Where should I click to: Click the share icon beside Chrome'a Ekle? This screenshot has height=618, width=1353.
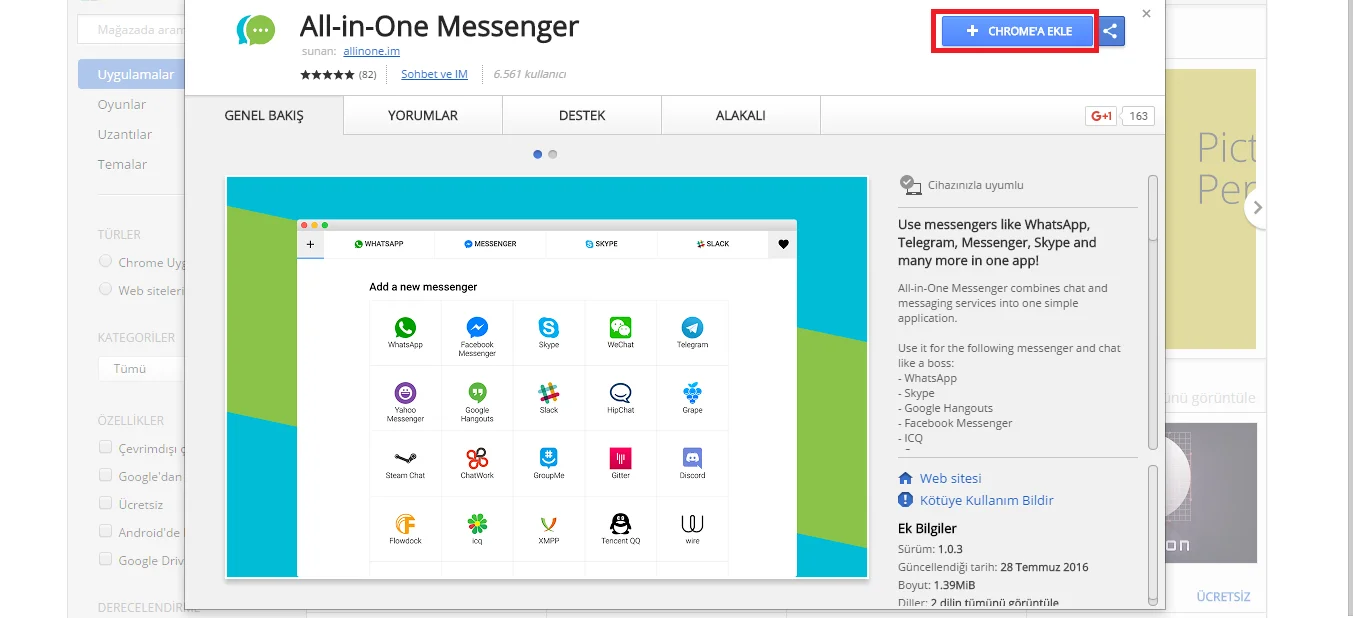1110,31
